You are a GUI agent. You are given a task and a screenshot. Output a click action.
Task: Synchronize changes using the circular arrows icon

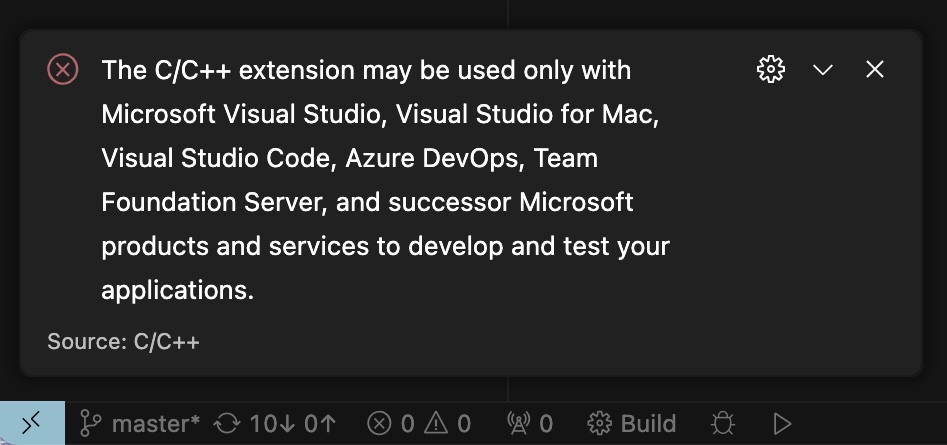click(227, 424)
